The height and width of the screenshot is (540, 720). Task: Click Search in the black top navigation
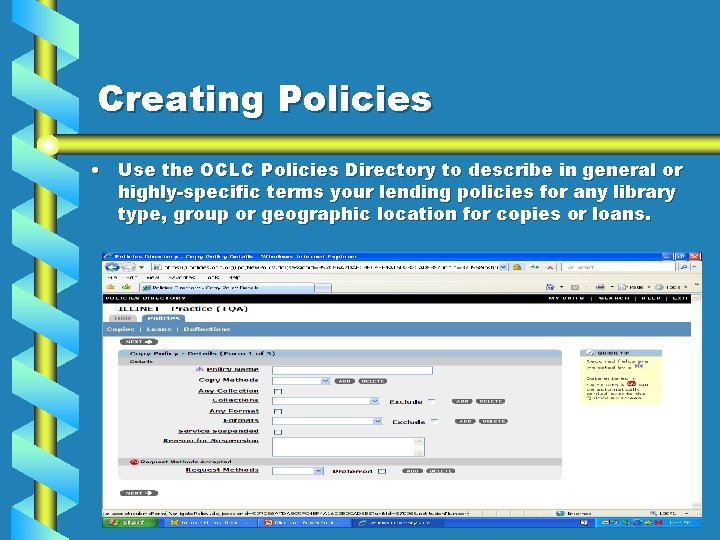614,298
